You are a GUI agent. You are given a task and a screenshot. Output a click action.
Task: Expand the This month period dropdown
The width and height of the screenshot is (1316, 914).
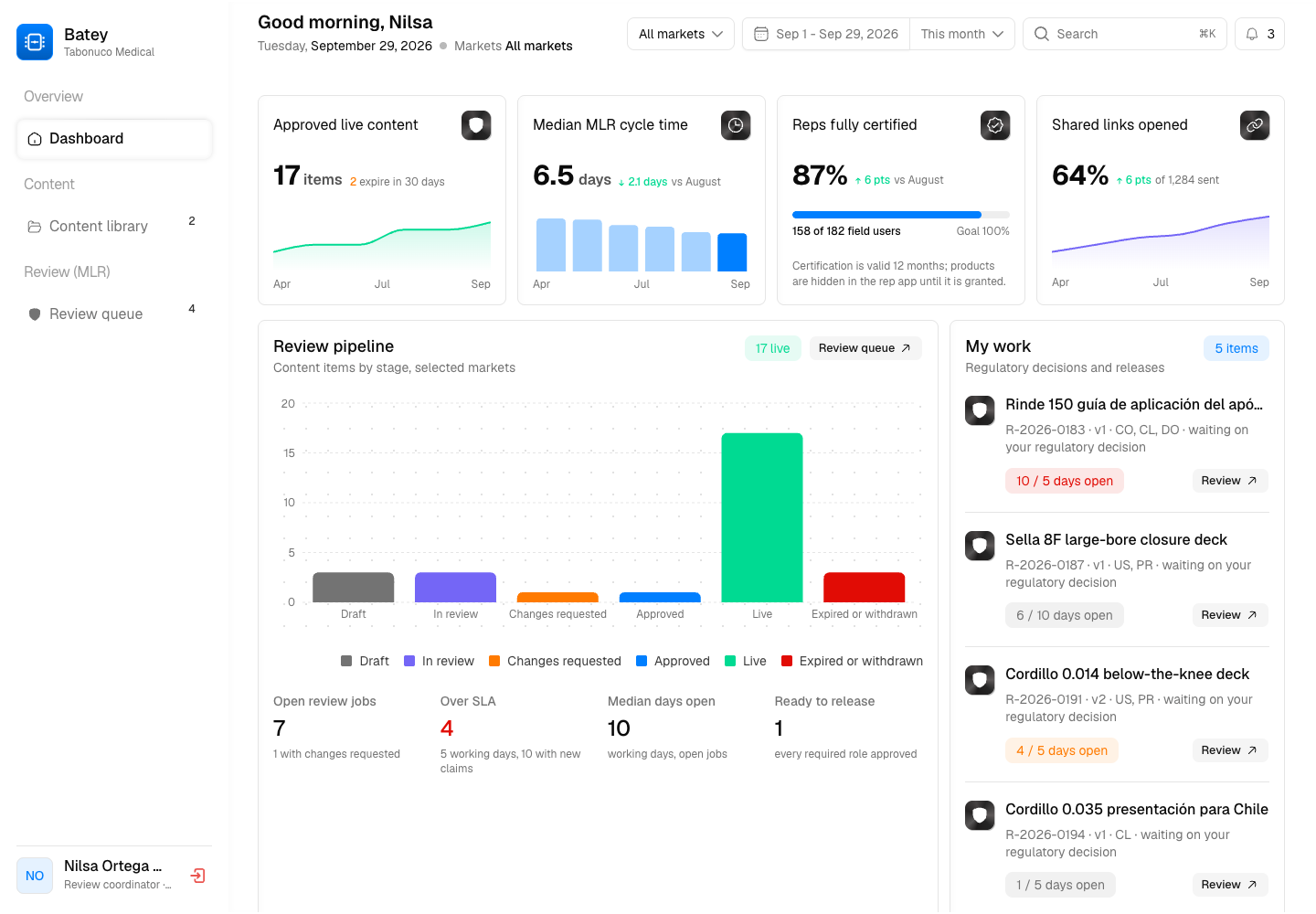tap(962, 34)
